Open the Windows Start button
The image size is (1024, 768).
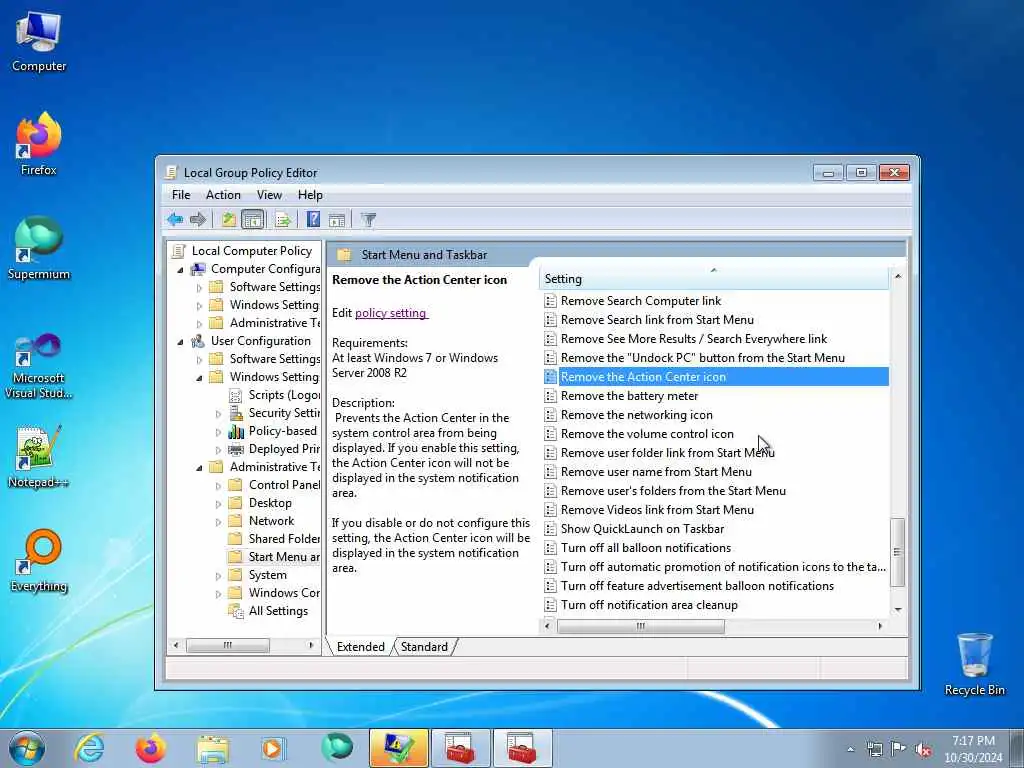pyautogui.click(x=27, y=748)
